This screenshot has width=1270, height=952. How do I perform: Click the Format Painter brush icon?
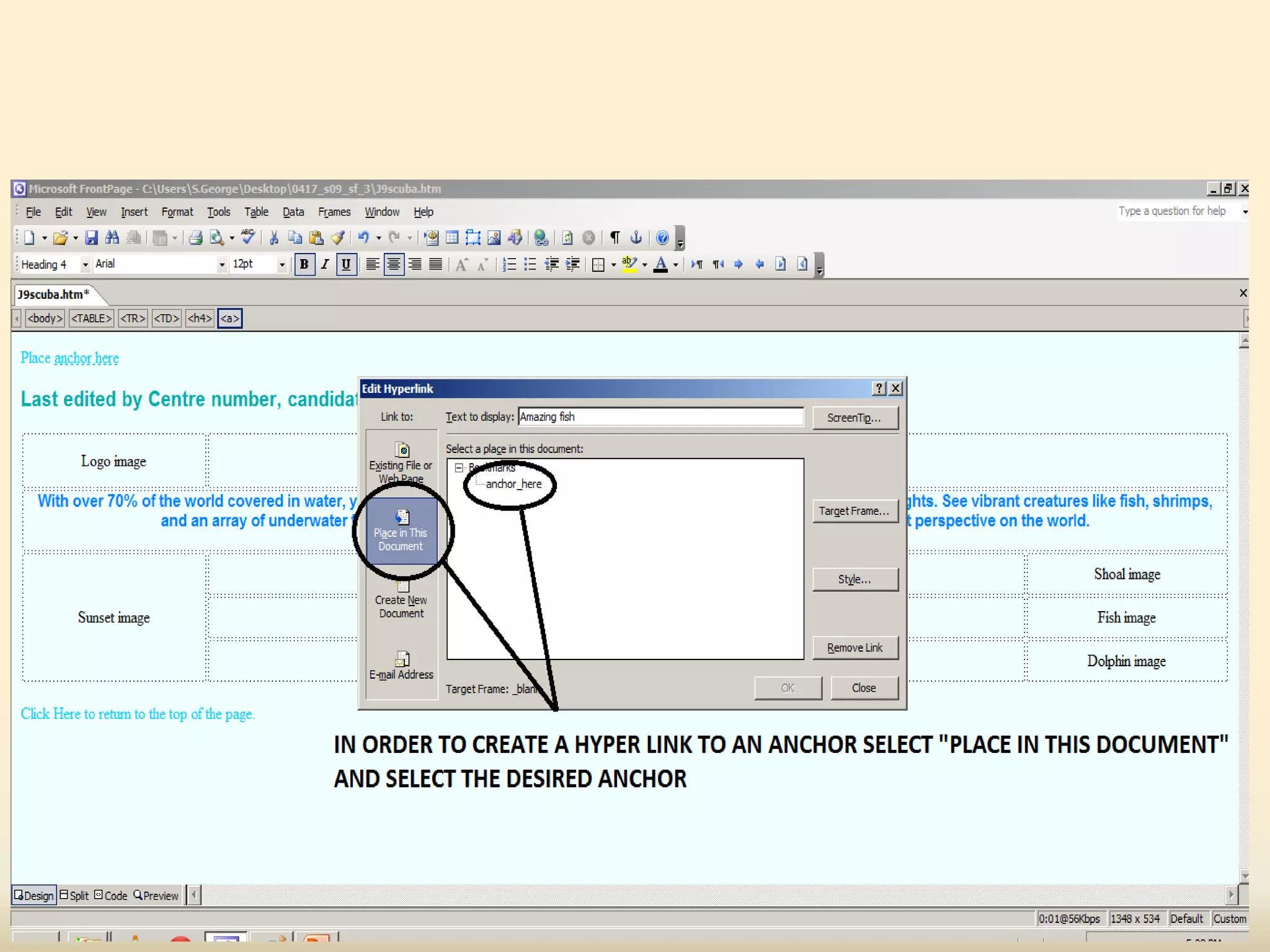point(338,237)
